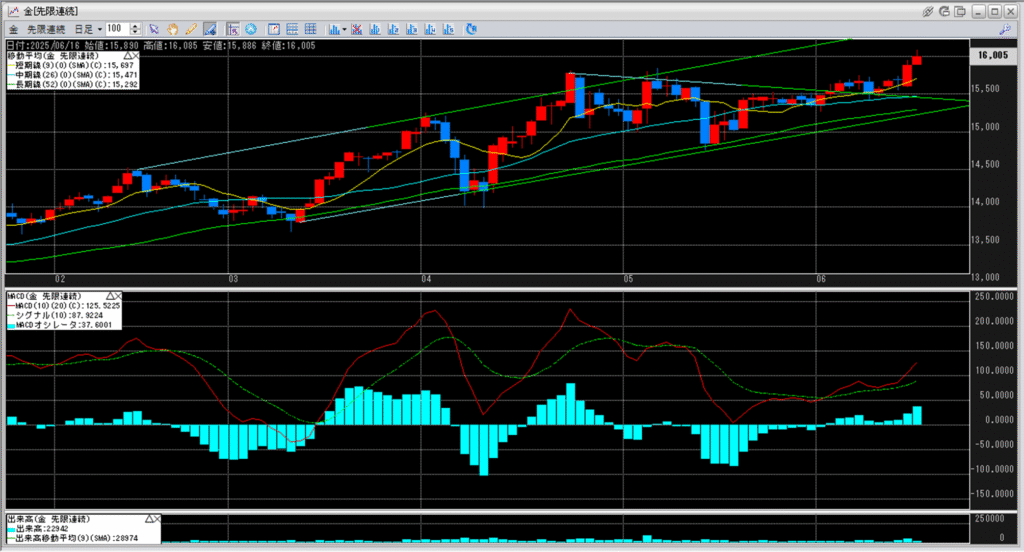The height and width of the screenshot is (552, 1024).
Task: Collapse the 移動平均 legend with triangle
Action: 127,55
